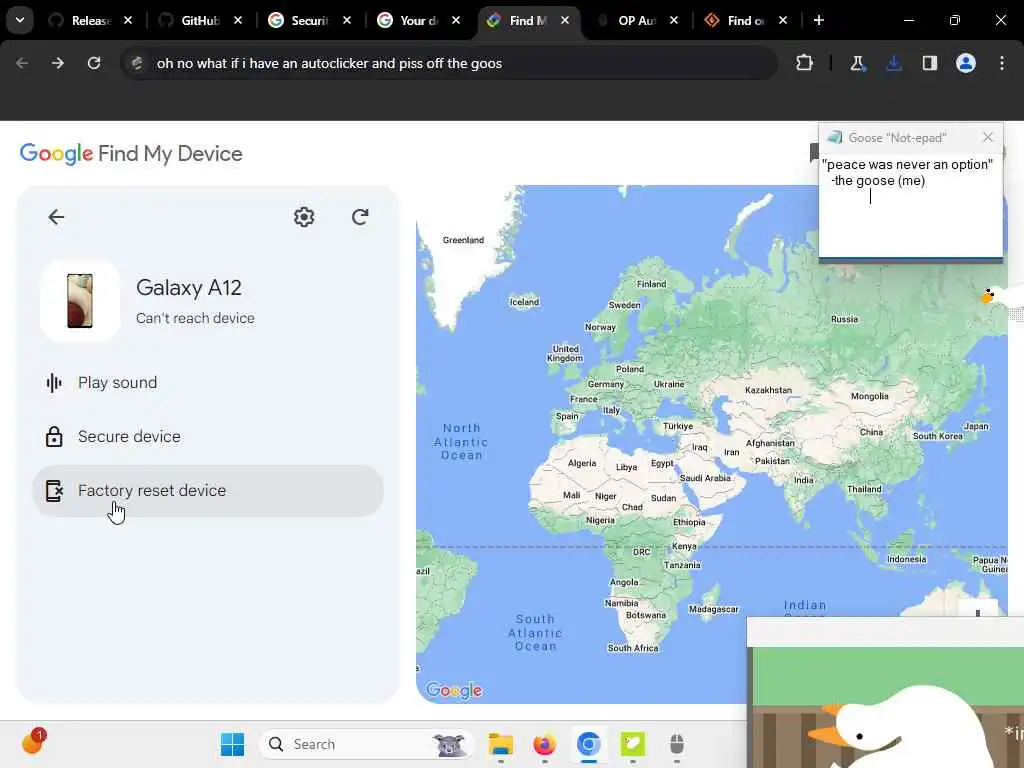
Task: Open File Explorer from taskbar
Action: pos(501,744)
